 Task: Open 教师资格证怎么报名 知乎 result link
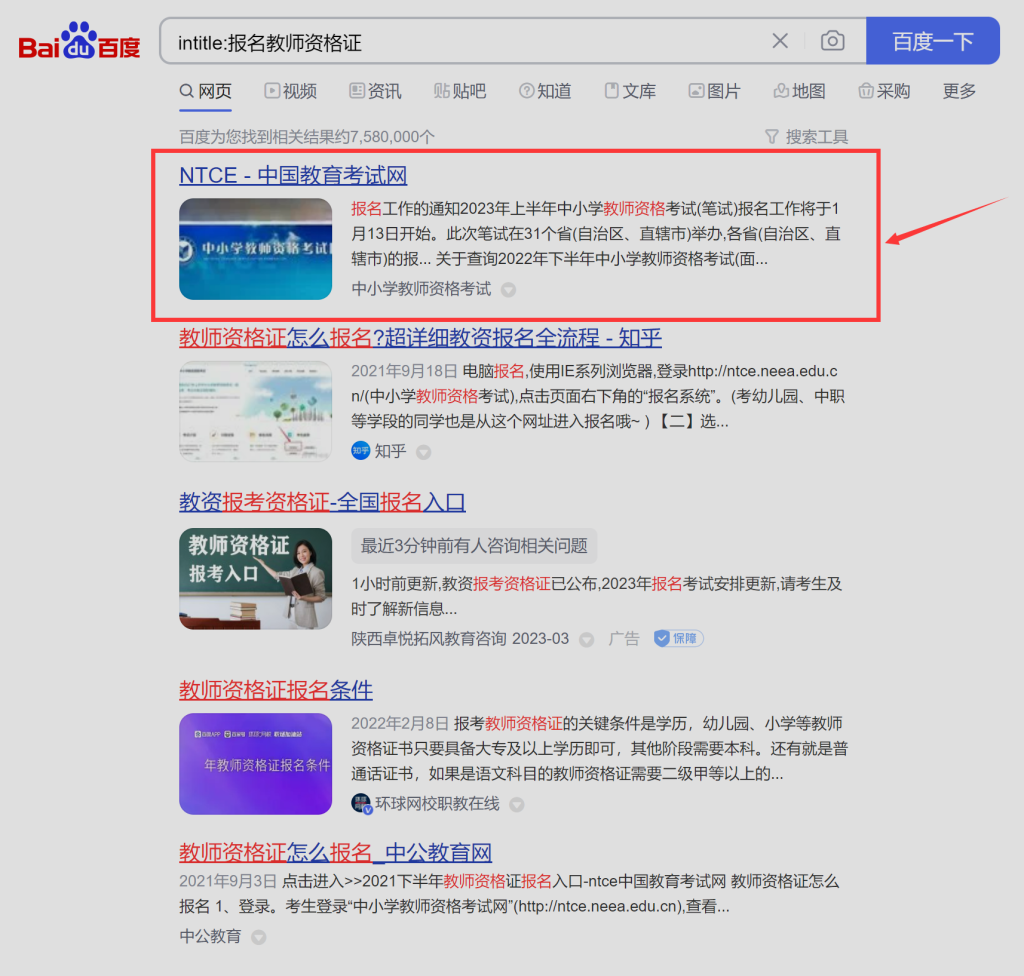pos(421,337)
